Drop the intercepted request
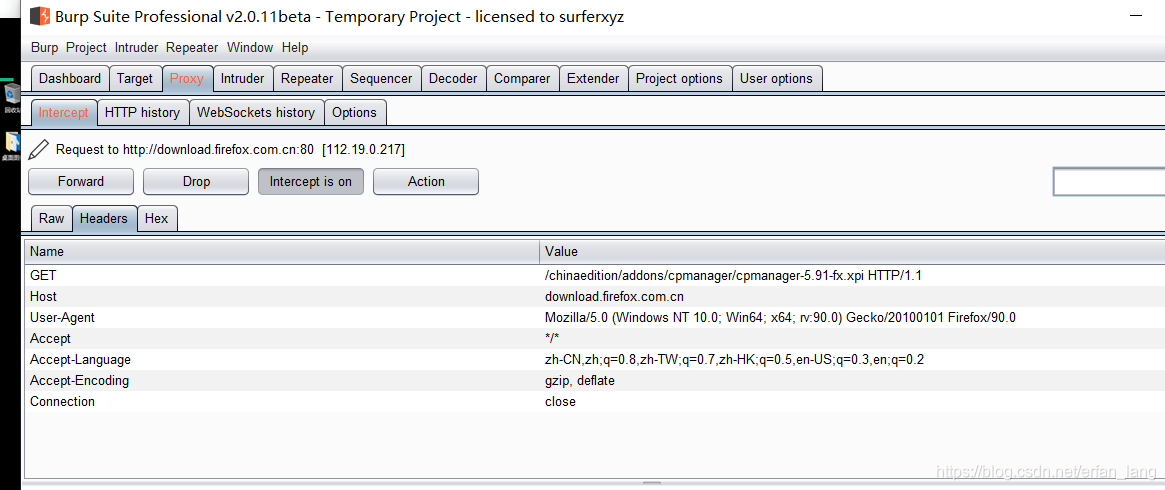Image resolution: width=1165 pixels, height=490 pixels. click(x=196, y=182)
